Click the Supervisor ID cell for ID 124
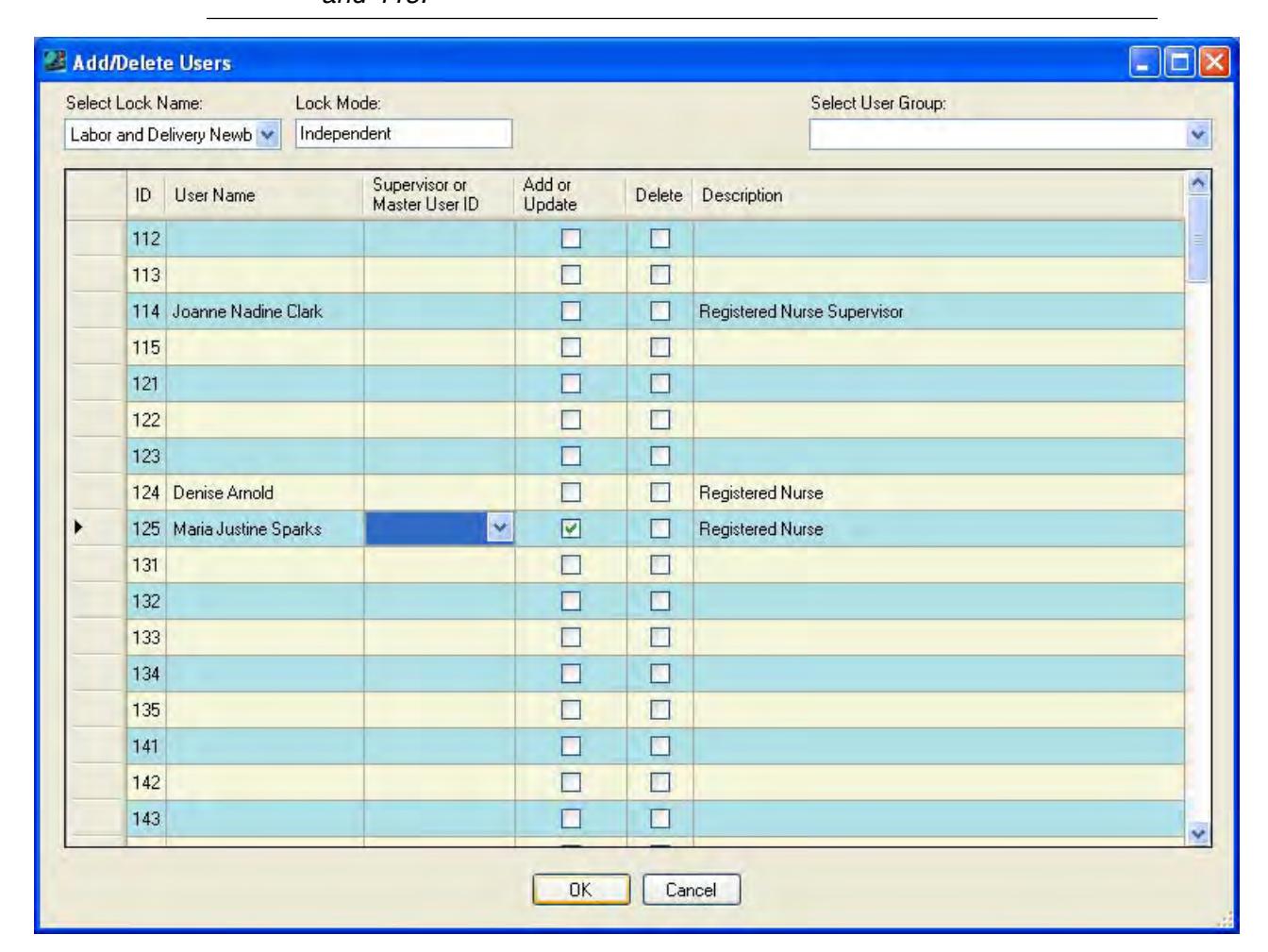The height and width of the screenshot is (952, 1268). pyautogui.click(x=440, y=493)
